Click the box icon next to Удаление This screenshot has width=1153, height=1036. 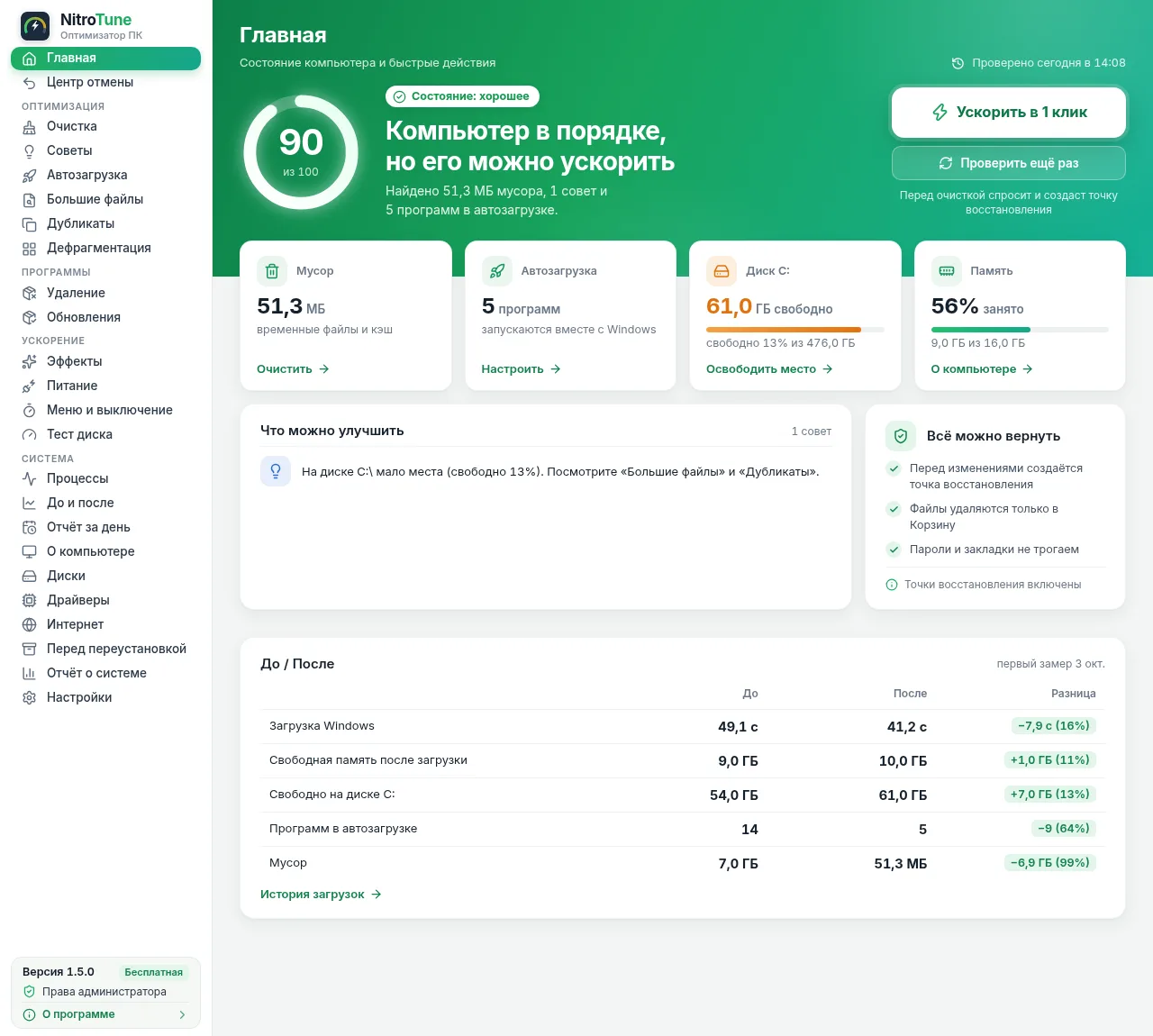pos(29,293)
